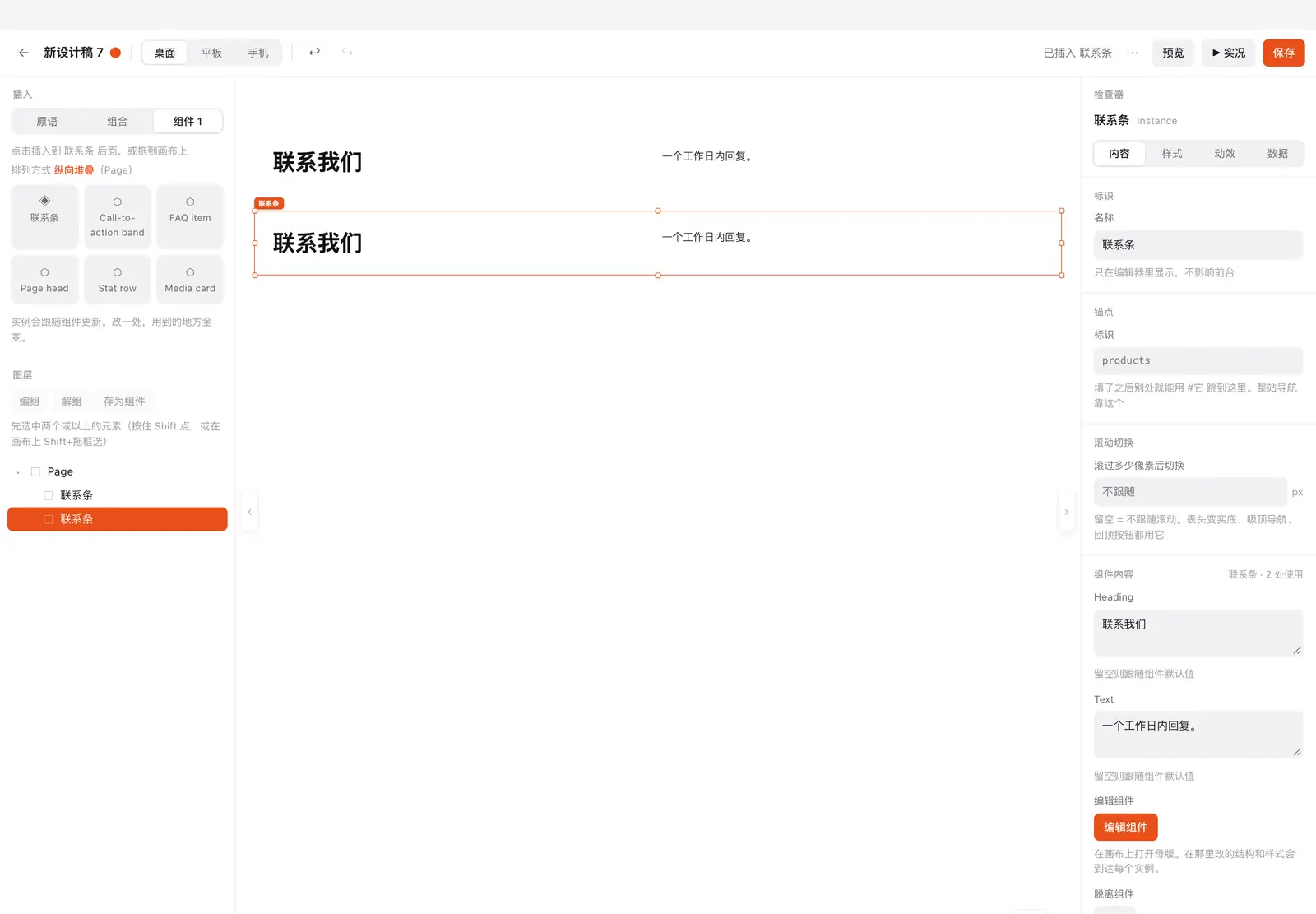Insert the Call-to-action band component
The image size is (1316, 914).
118,216
